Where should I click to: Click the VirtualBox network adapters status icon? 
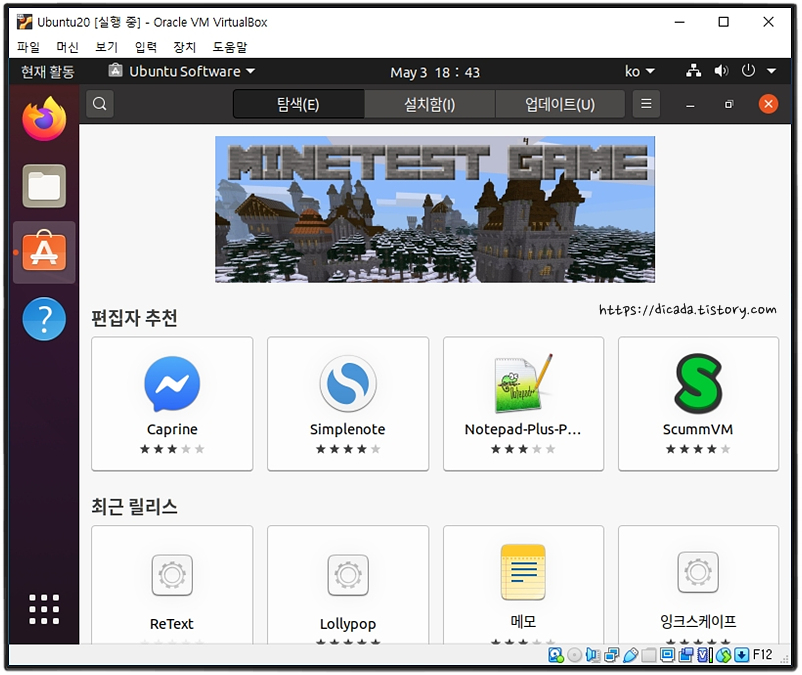pos(612,655)
